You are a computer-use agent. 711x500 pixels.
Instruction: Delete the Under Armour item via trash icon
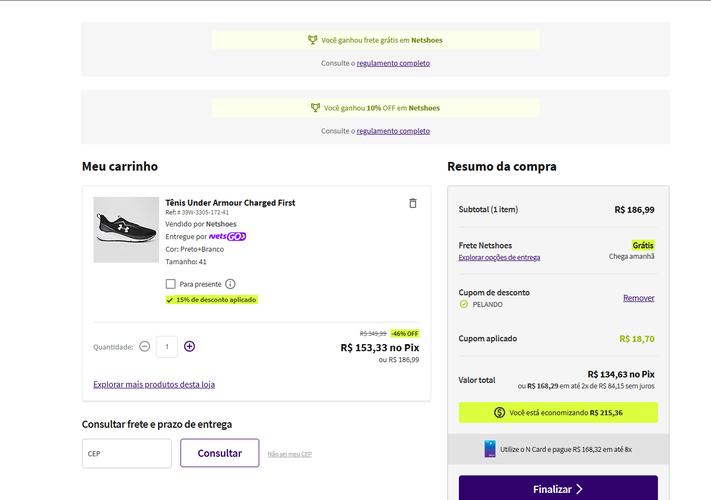412,203
